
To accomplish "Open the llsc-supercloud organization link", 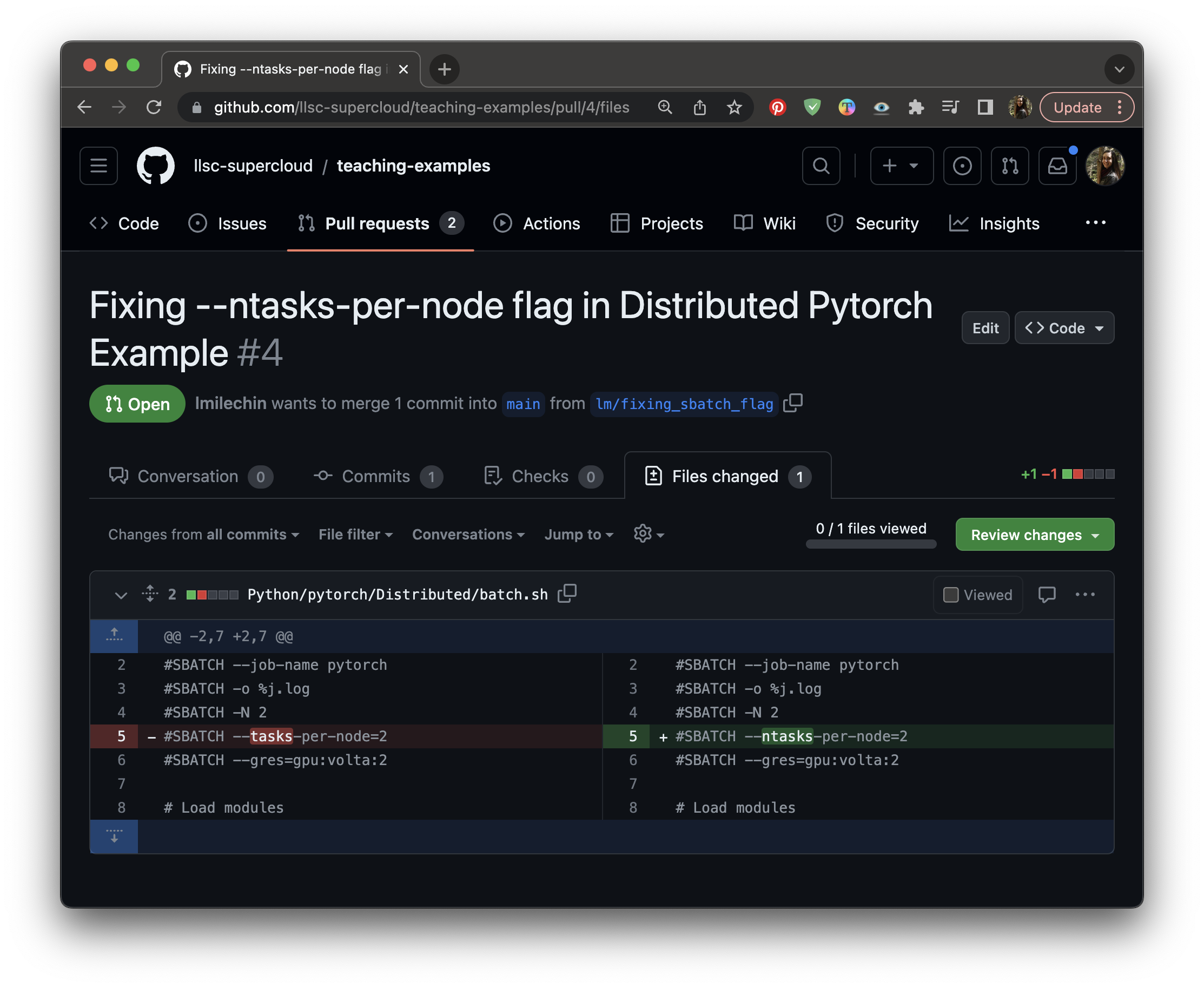I will click(253, 166).
